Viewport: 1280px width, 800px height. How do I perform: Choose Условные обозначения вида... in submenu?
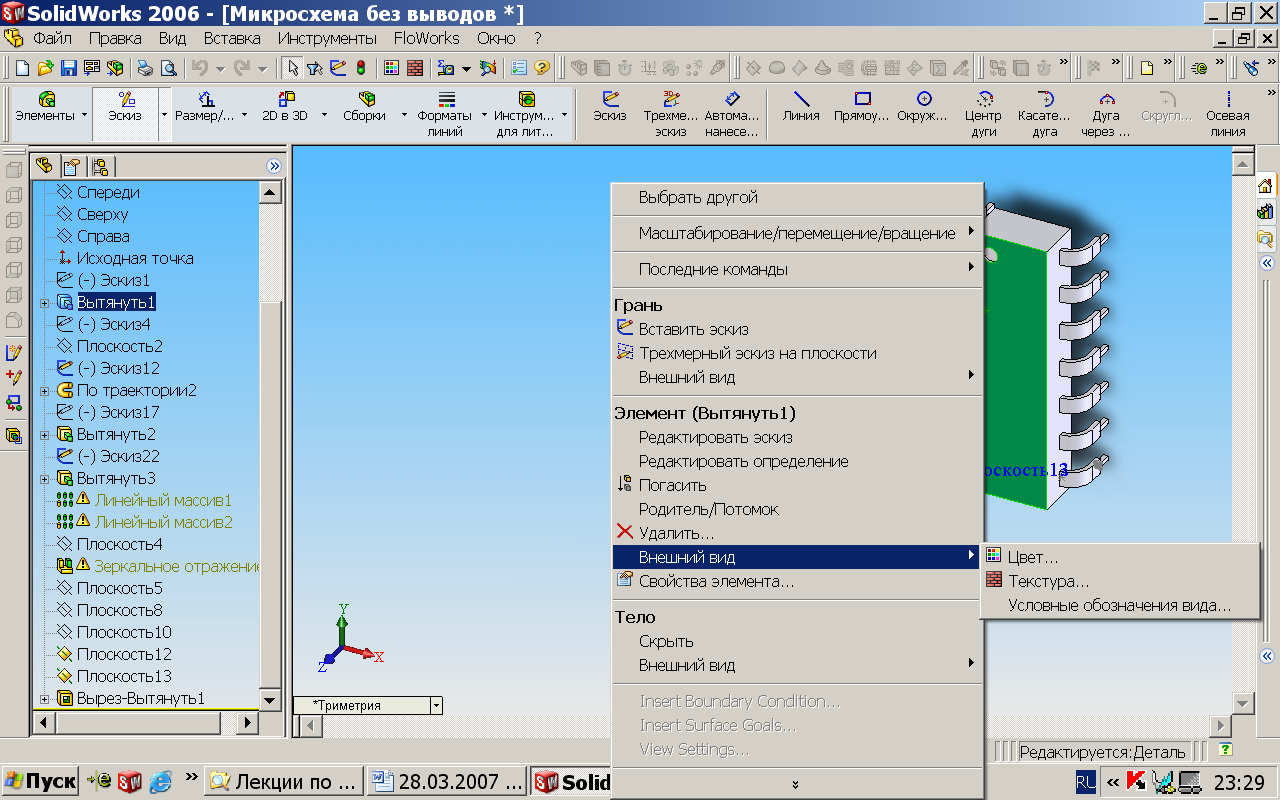1120,605
